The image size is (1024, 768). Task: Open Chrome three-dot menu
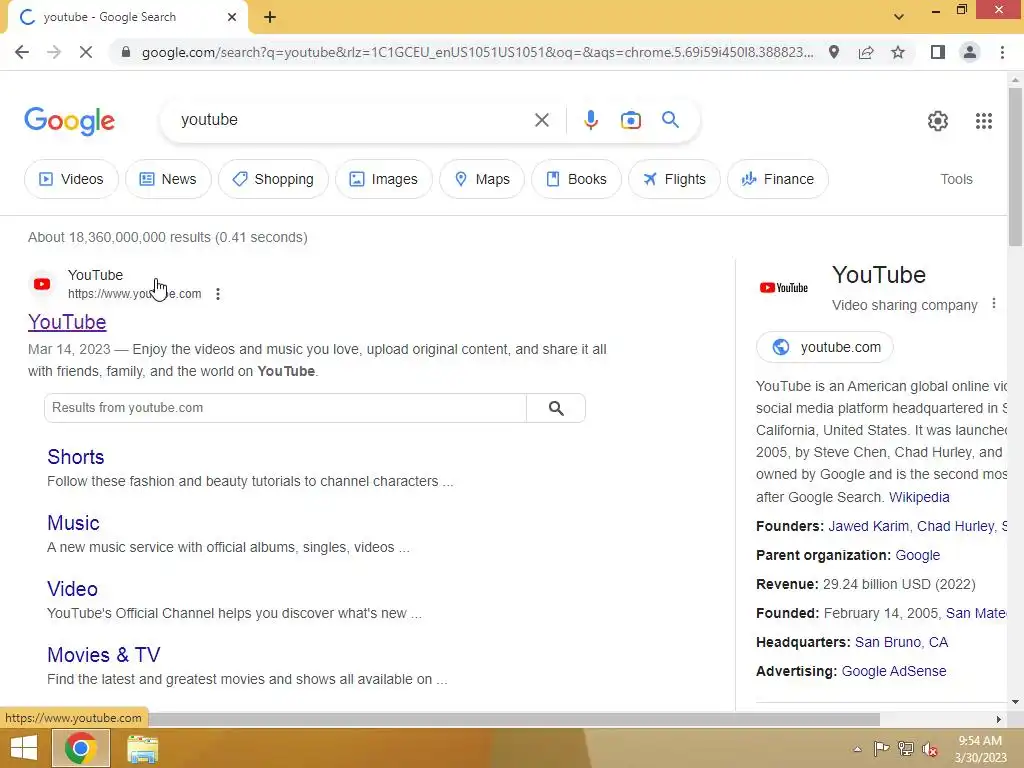tap(1002, 52)
